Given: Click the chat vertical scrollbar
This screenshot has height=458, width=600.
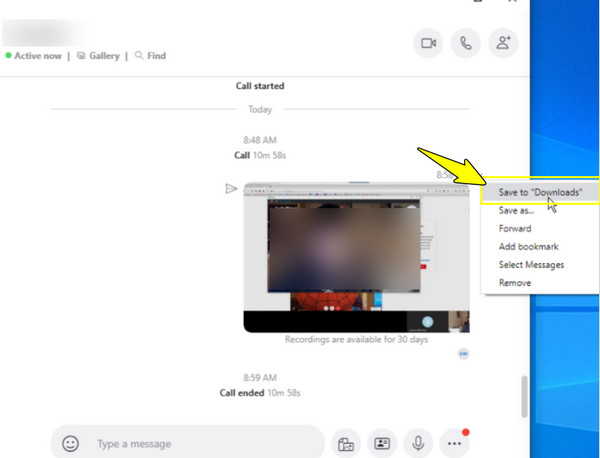Looking at the screenshot, I should [x=523, y=397].
